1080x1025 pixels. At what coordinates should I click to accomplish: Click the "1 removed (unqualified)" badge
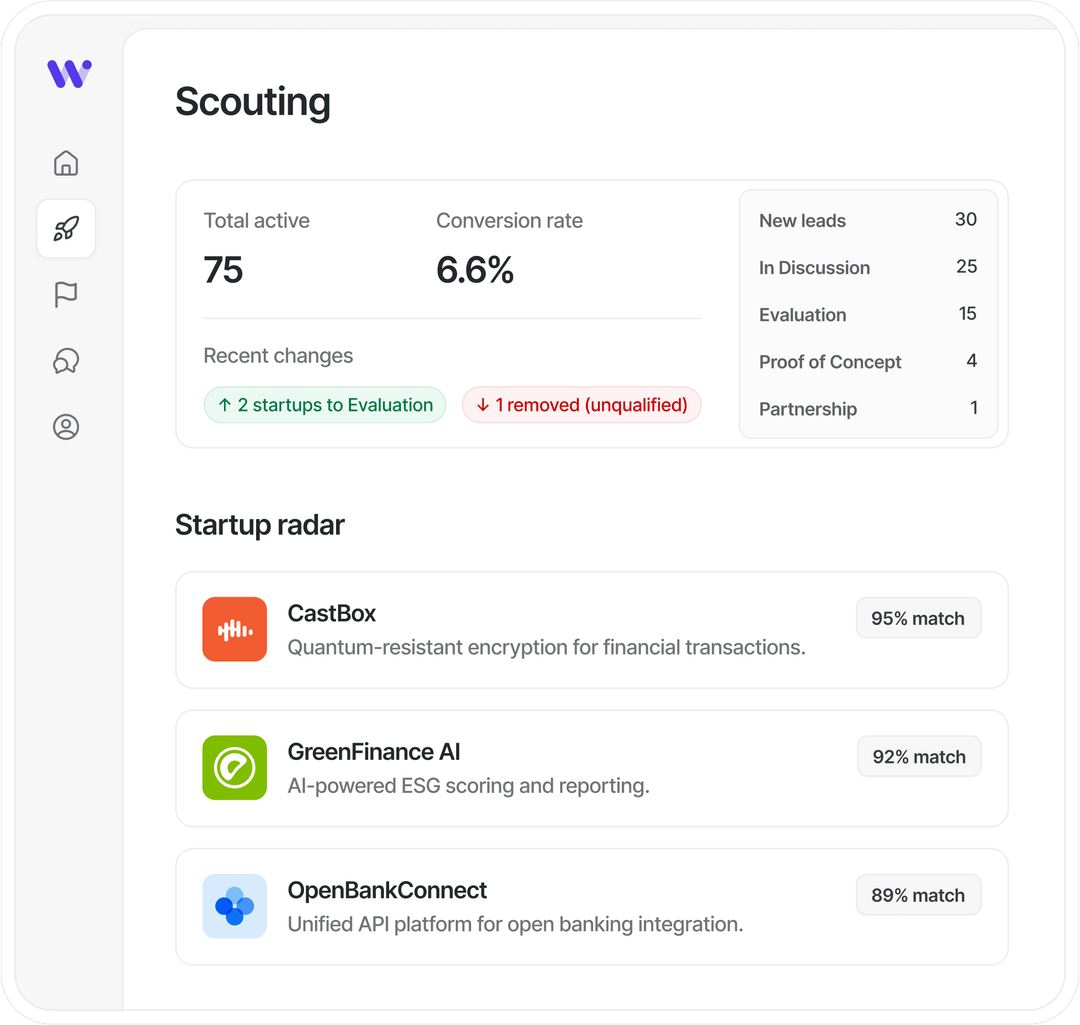point(581,405)
